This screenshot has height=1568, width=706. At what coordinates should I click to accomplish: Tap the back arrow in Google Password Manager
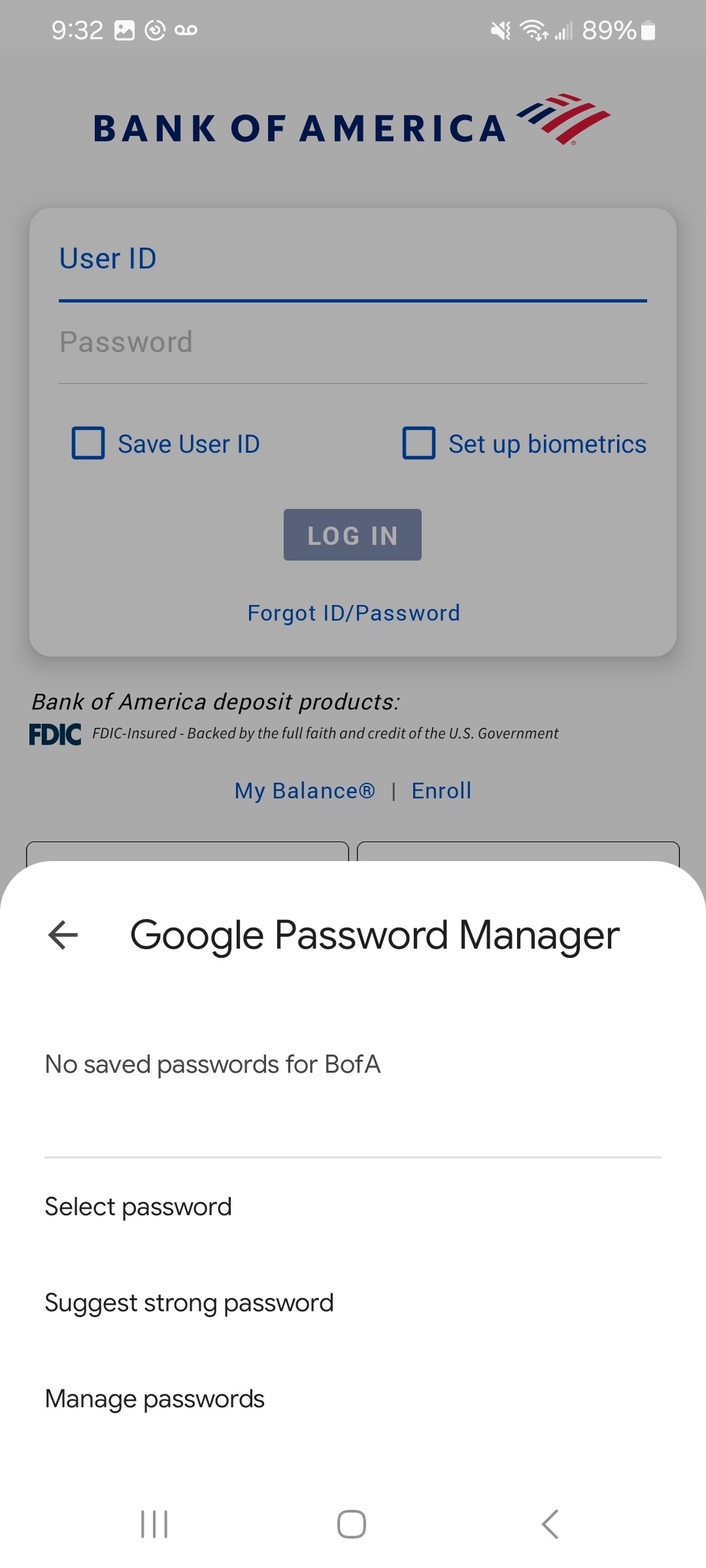tap(63, 935)
